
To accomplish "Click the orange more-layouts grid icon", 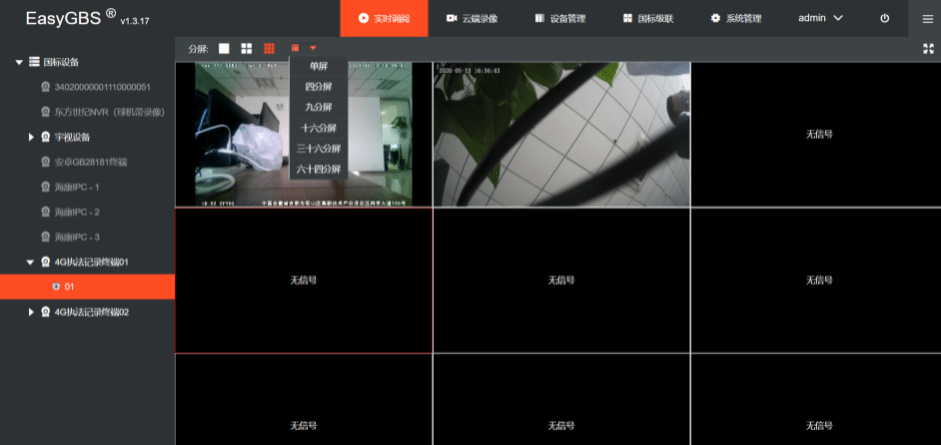I will (295, 48).
